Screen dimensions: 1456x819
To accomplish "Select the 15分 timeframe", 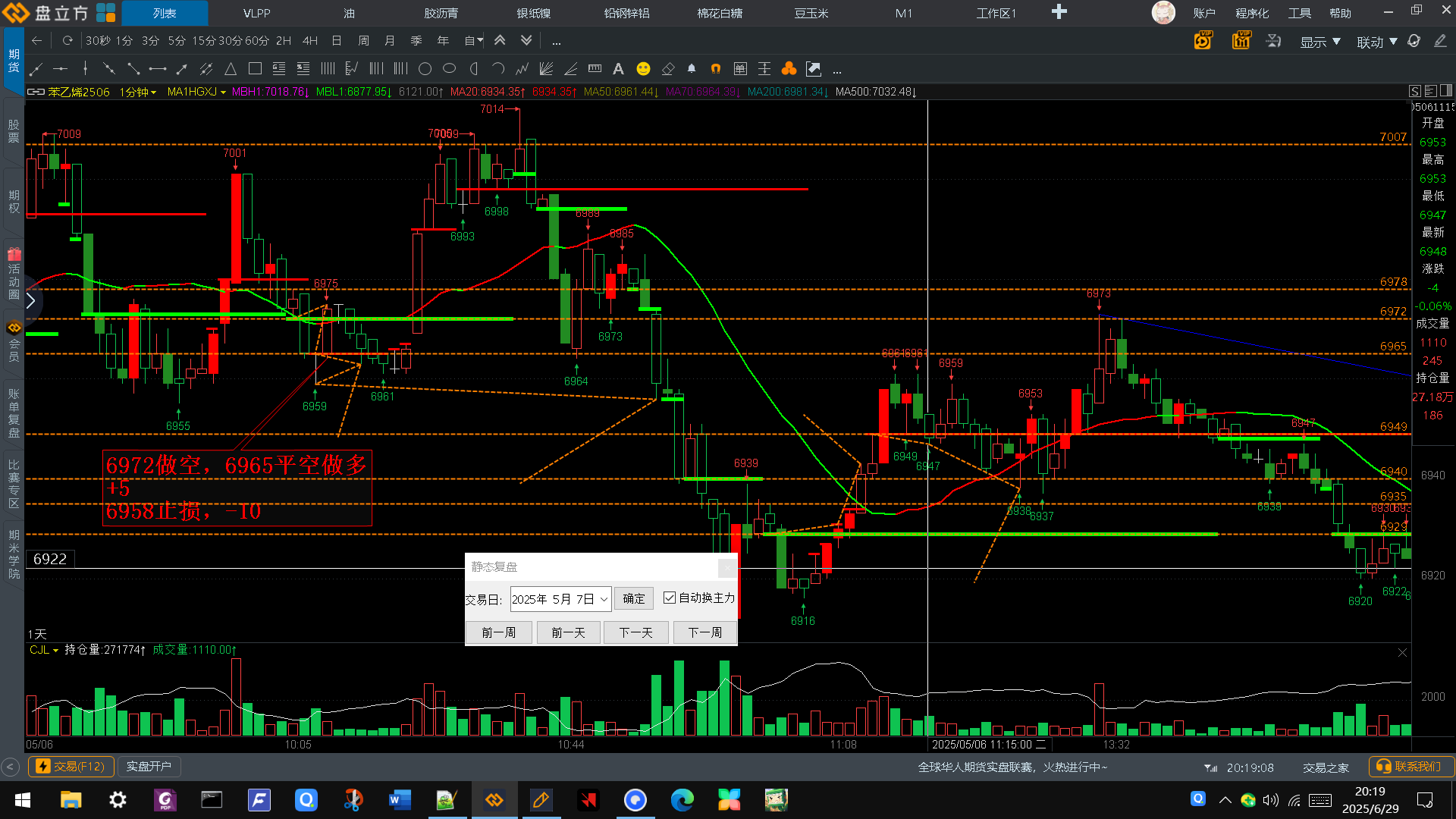I will point(203,41).
